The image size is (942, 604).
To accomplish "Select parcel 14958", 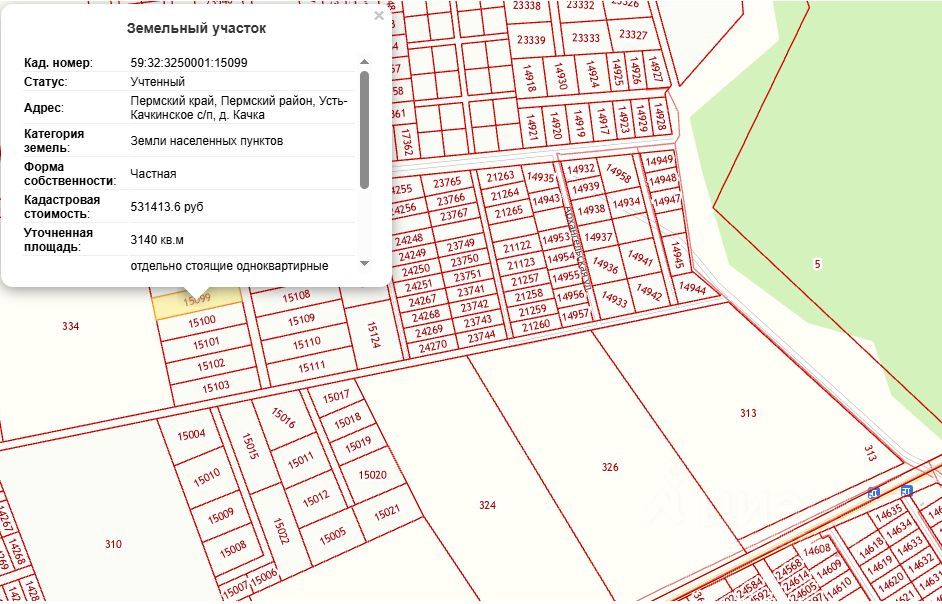I will [x=619, y=174].
